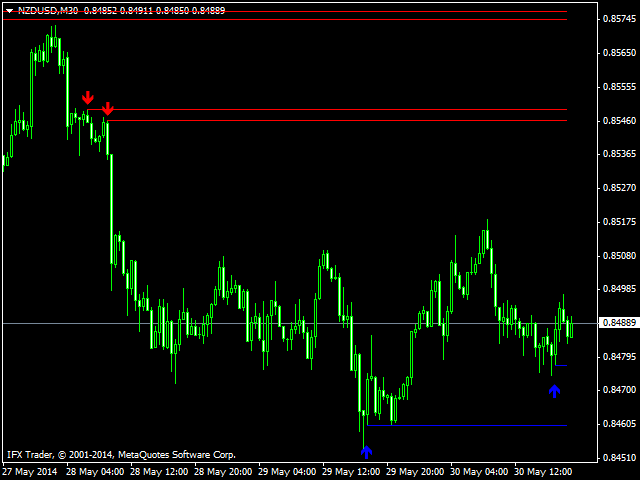Select the blue up arrow near 30 May 12:00
The width and height of the screenshot is (640, 480).
[554, 391]
